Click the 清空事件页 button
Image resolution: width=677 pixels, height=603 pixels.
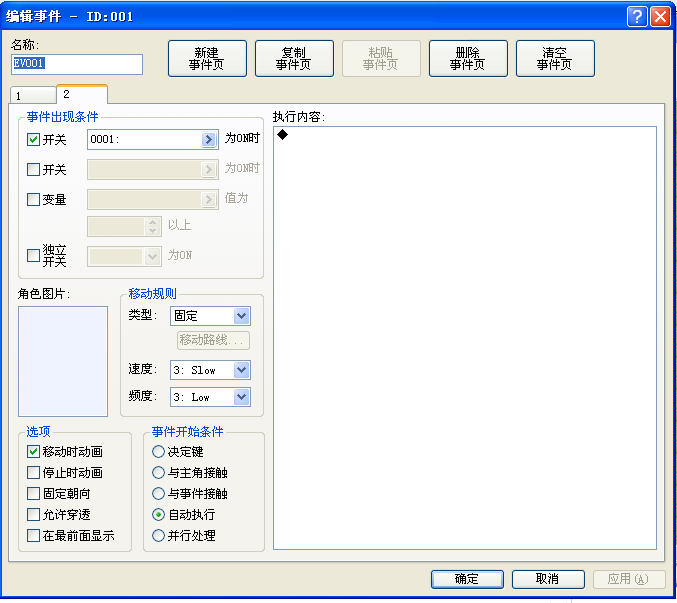coord(555,59)
